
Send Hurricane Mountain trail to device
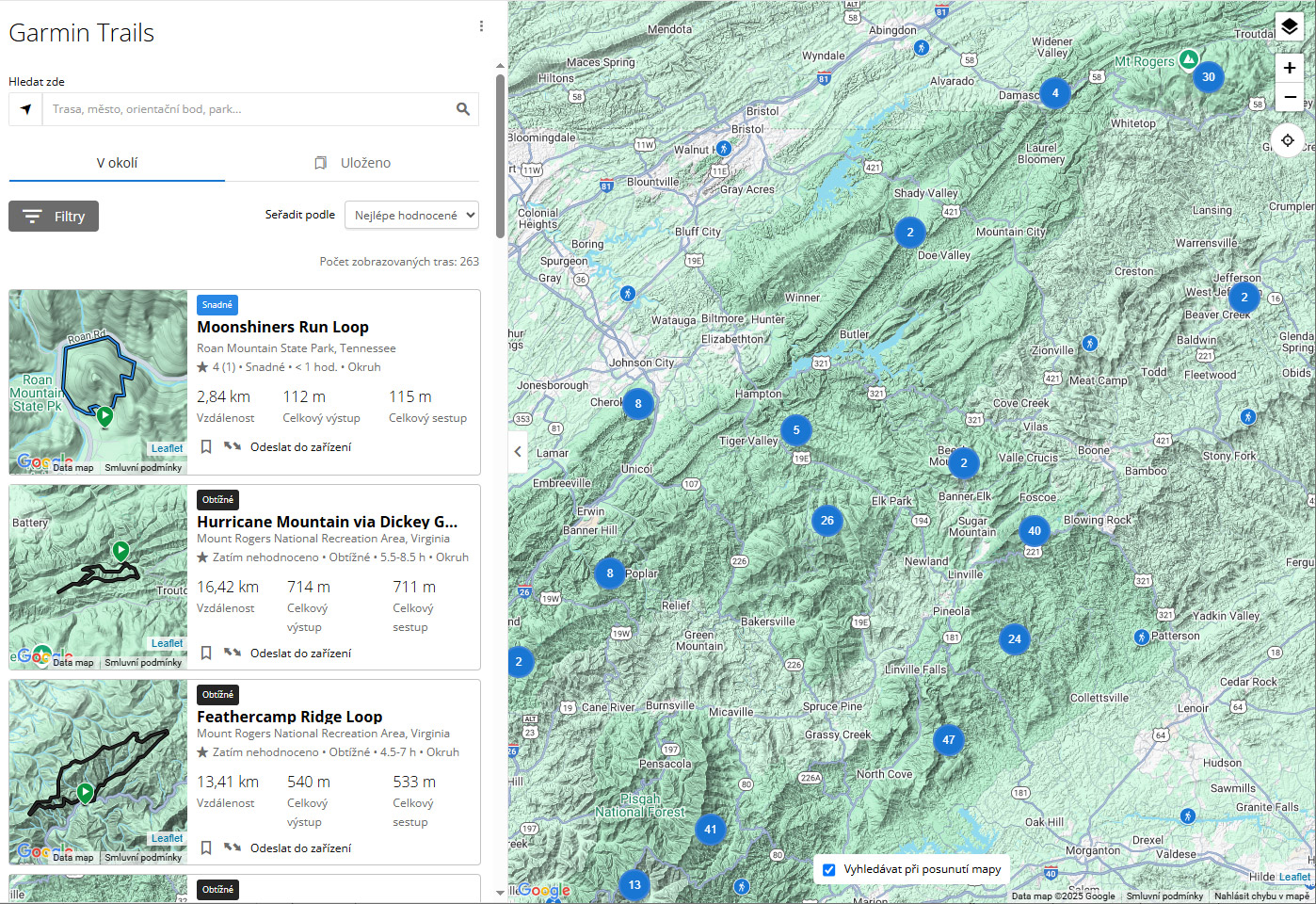[x=287, y=653]
